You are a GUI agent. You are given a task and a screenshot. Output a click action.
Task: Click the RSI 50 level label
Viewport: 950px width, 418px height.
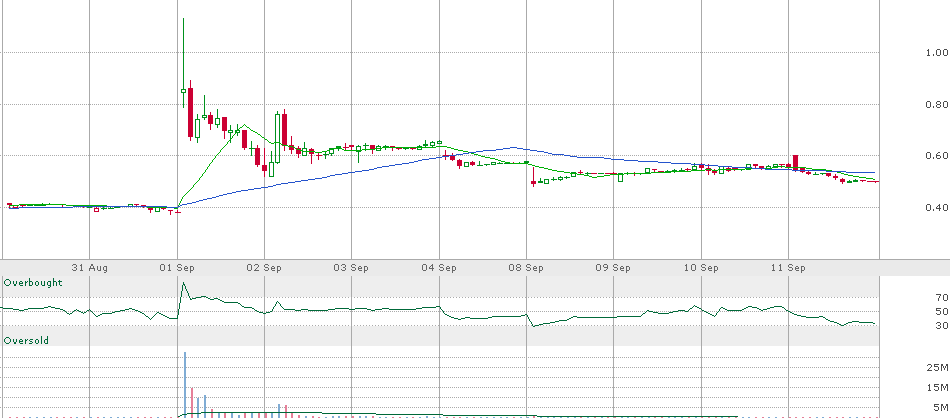point(942,312)
